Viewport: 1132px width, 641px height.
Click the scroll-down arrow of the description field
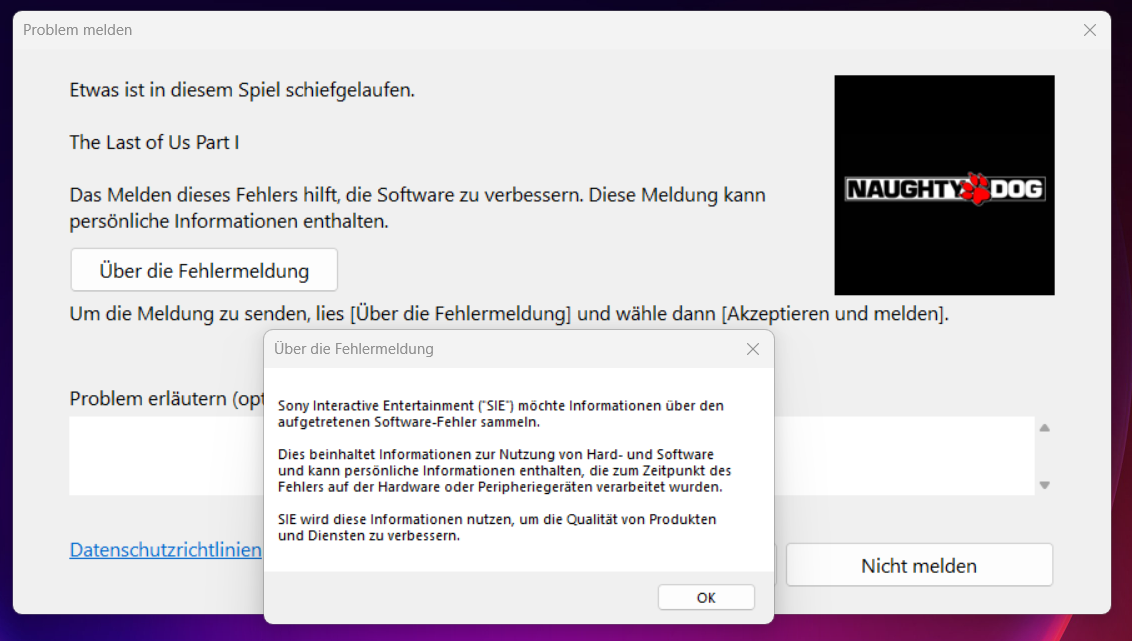(1044, 485)
